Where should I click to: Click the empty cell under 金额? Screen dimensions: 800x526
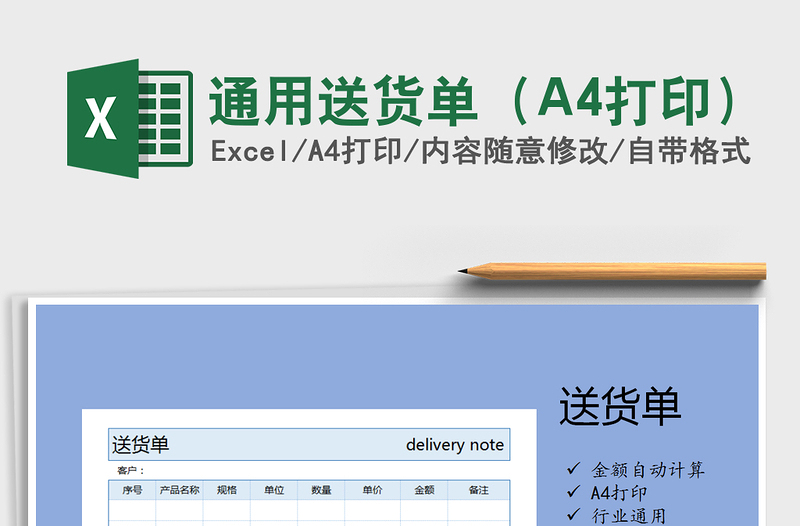(424, 510)
